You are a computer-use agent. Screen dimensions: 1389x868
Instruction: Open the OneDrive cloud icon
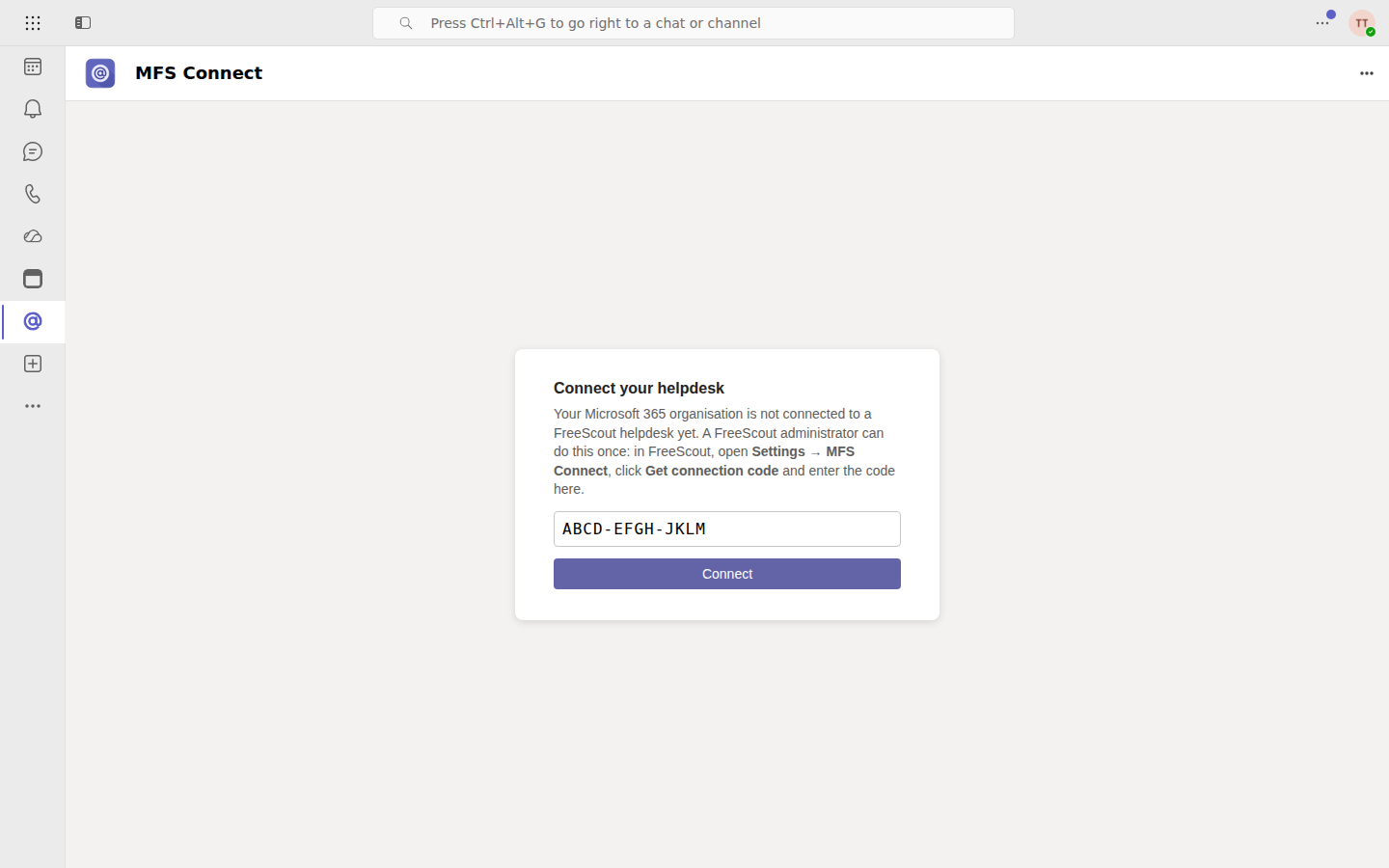click(33, 236)
